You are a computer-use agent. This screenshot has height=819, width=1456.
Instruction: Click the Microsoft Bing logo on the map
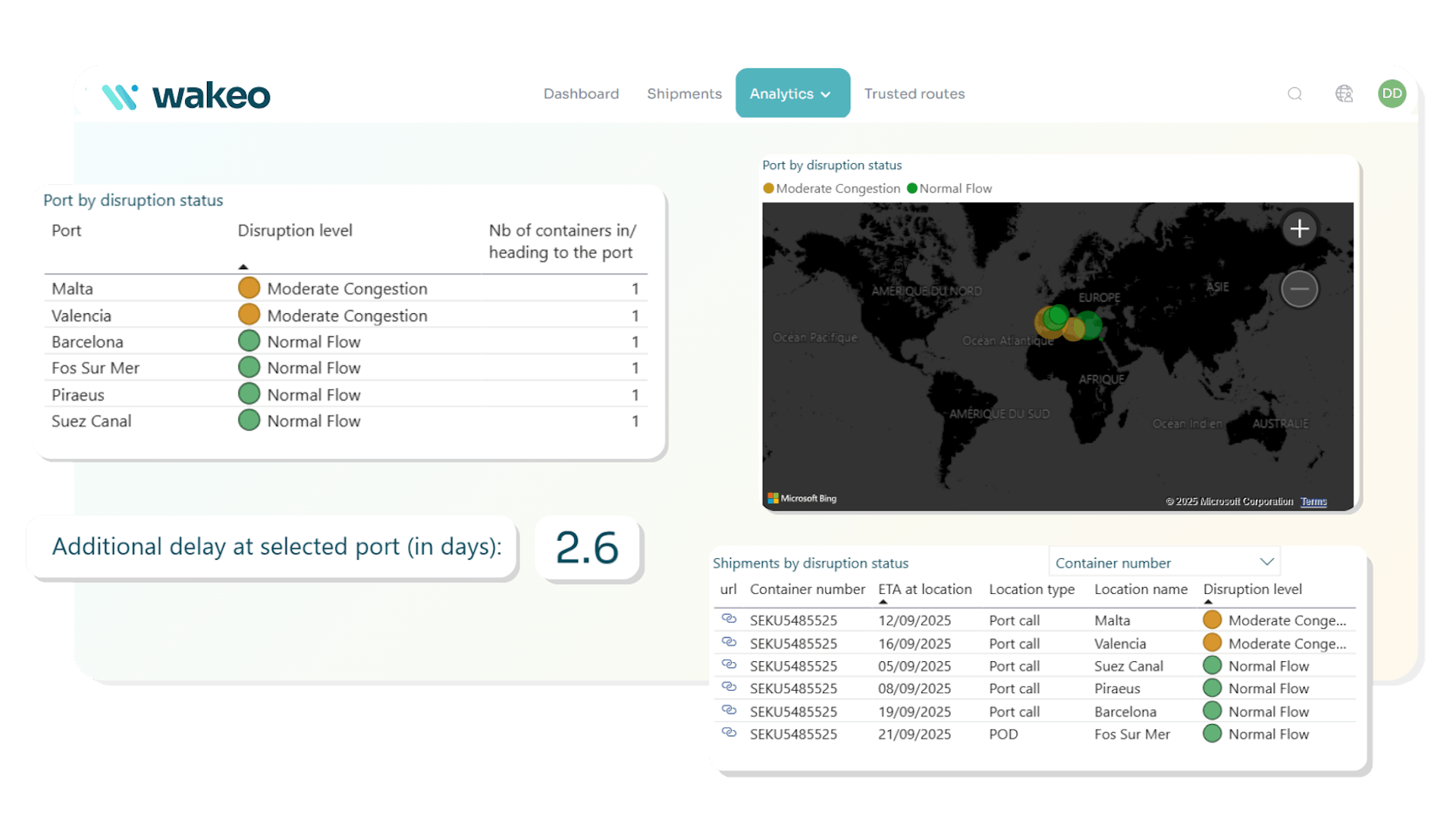click(802, 498)
